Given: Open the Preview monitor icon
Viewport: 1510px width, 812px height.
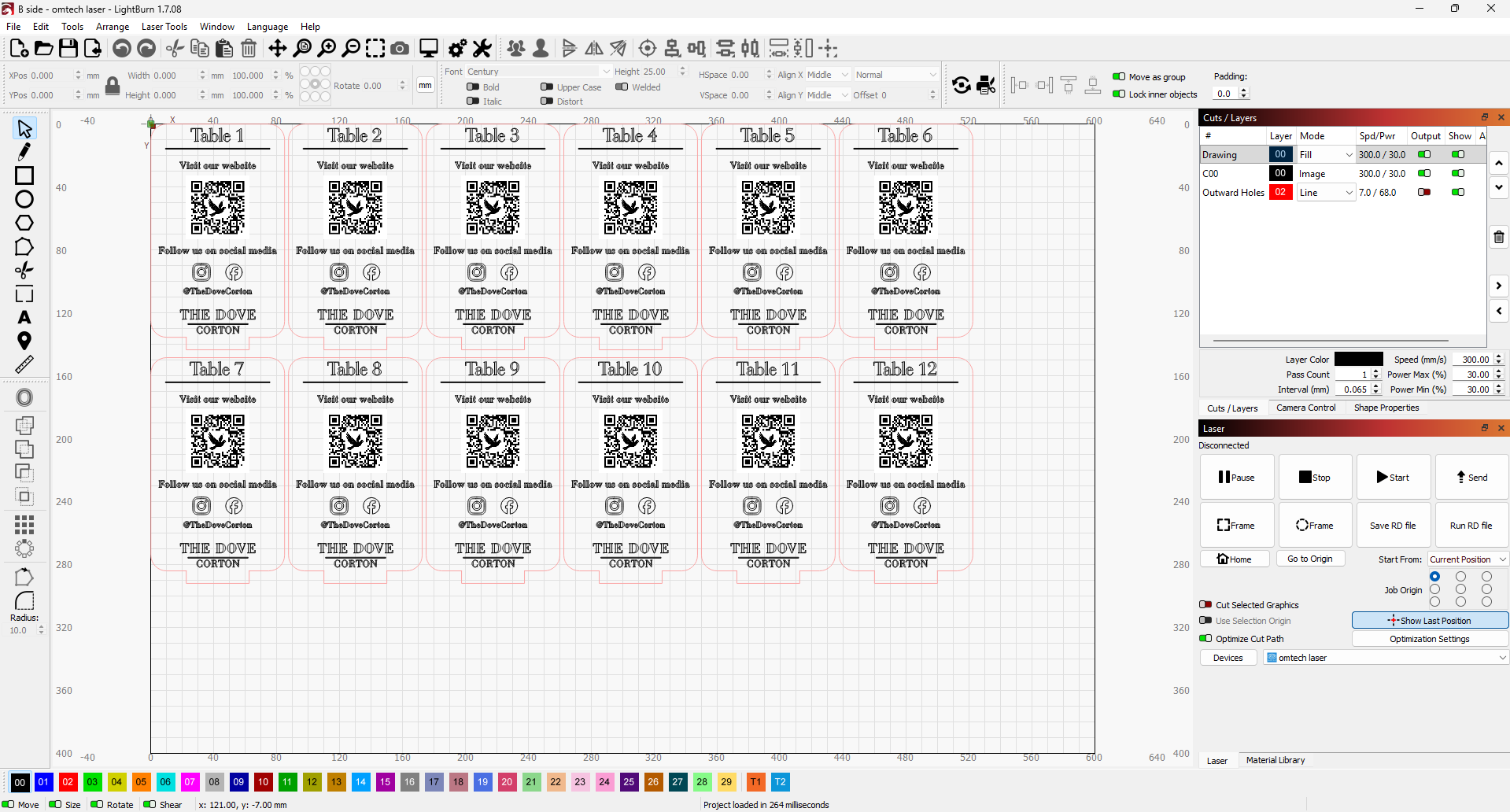Looking at the screenshot, I should 428,49.
